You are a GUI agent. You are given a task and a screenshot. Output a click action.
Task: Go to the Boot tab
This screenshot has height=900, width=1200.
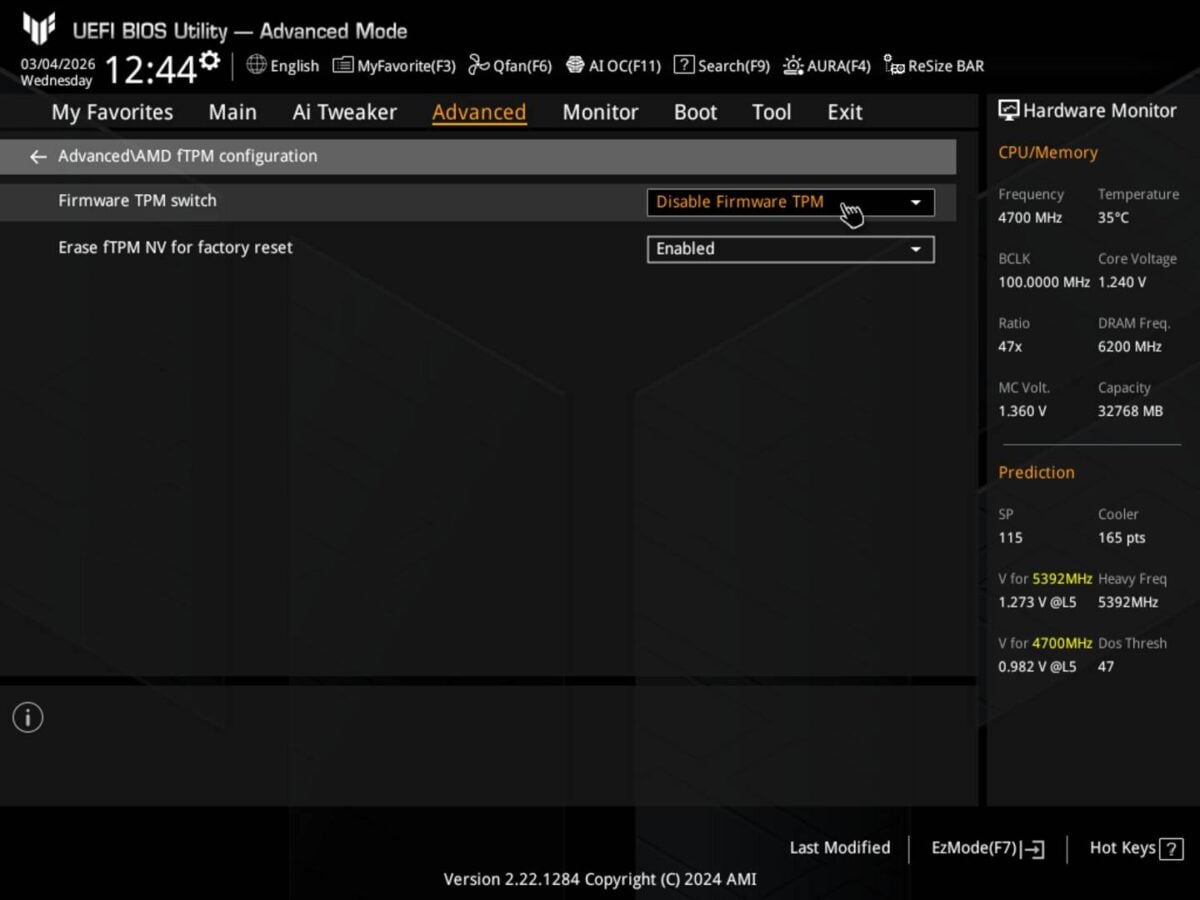click(x=695, y=112)
